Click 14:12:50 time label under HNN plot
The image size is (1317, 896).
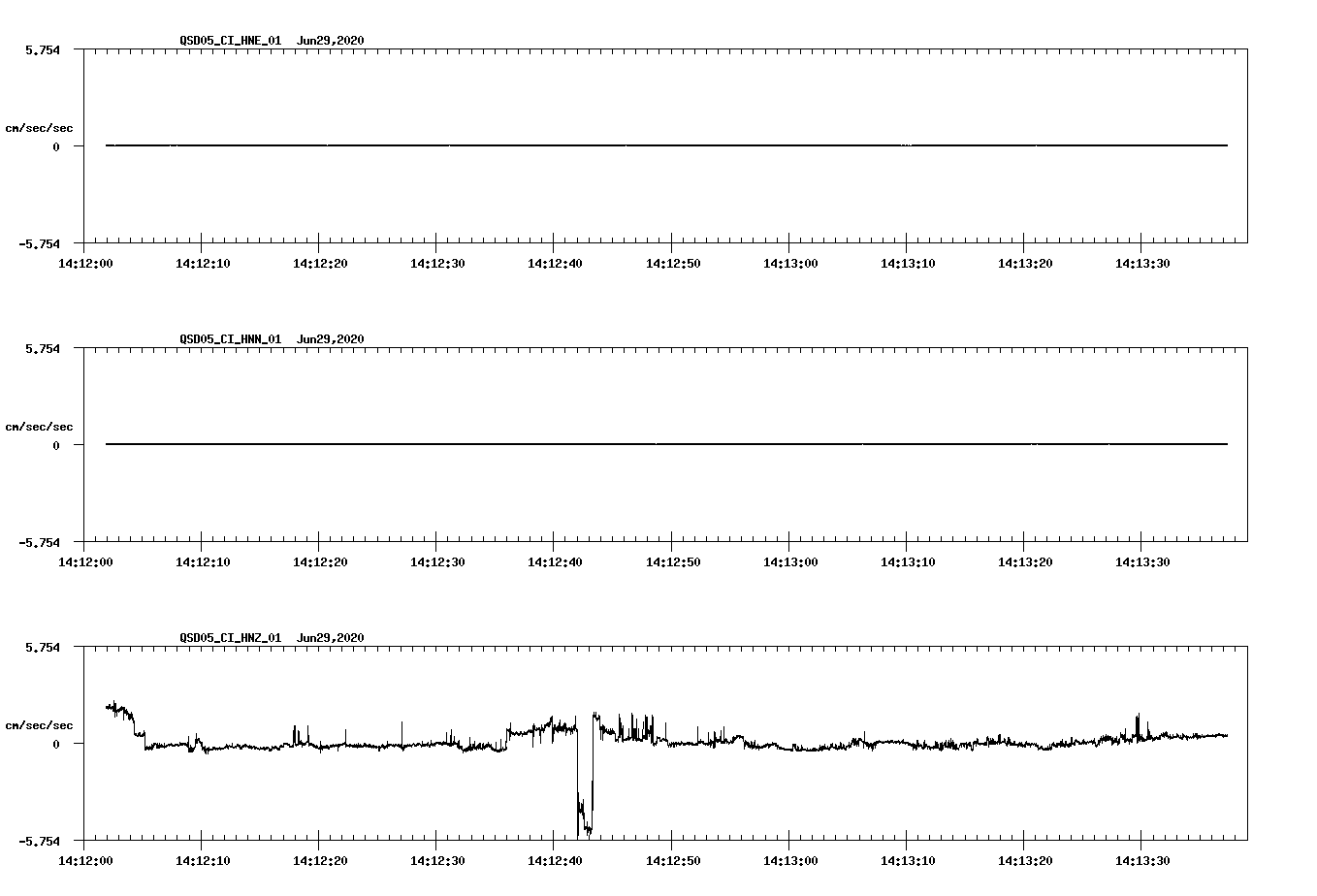pyautogui.click(x=672, y=561)
